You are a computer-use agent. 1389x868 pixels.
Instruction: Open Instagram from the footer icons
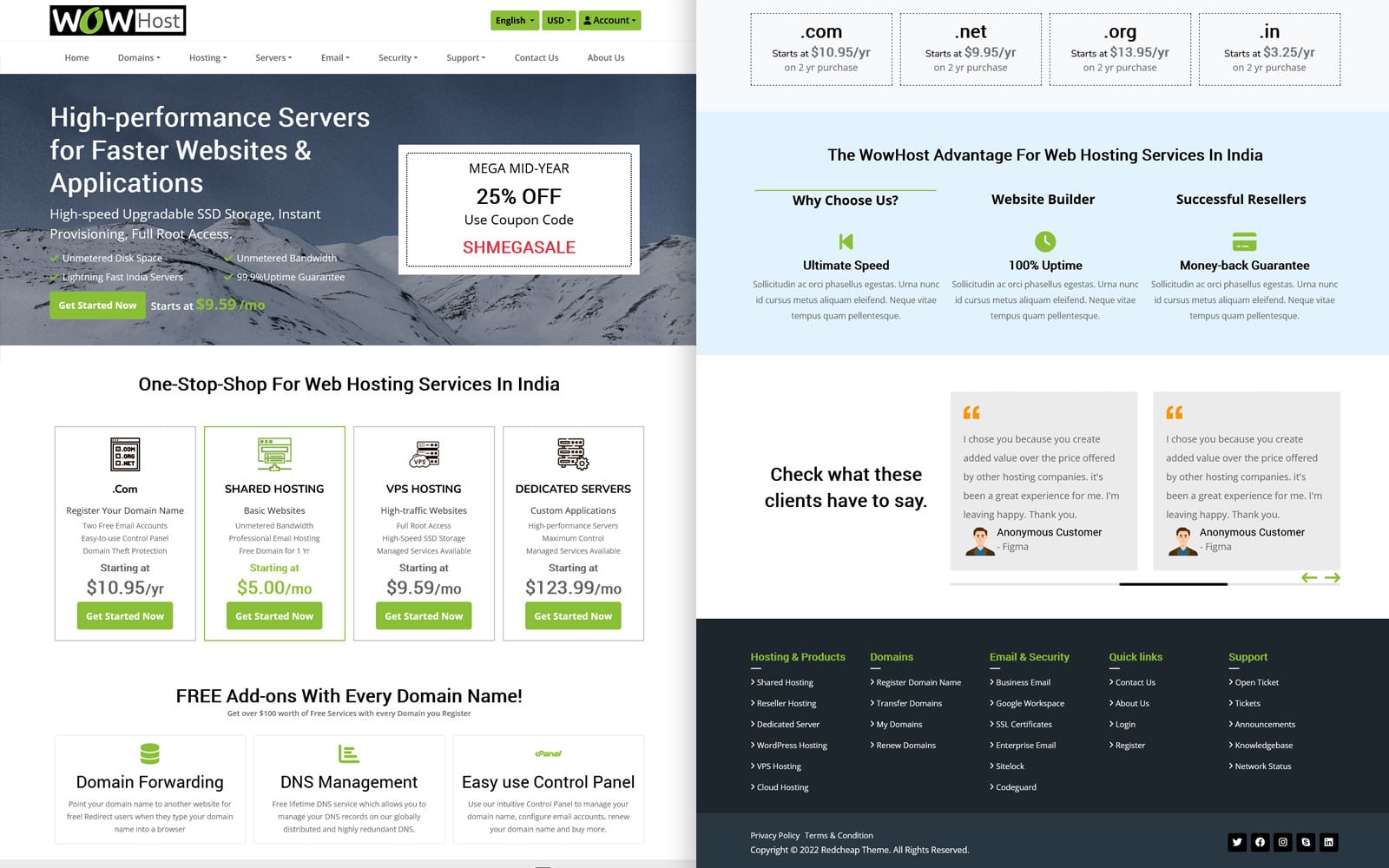(1283, 841)
